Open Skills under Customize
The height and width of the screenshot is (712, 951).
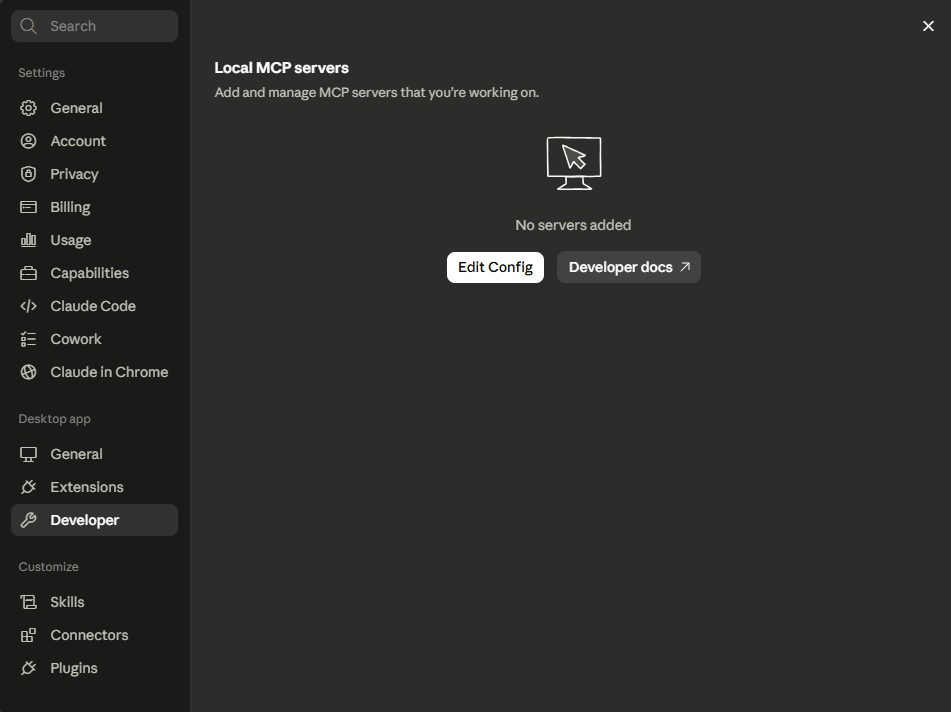94,602
